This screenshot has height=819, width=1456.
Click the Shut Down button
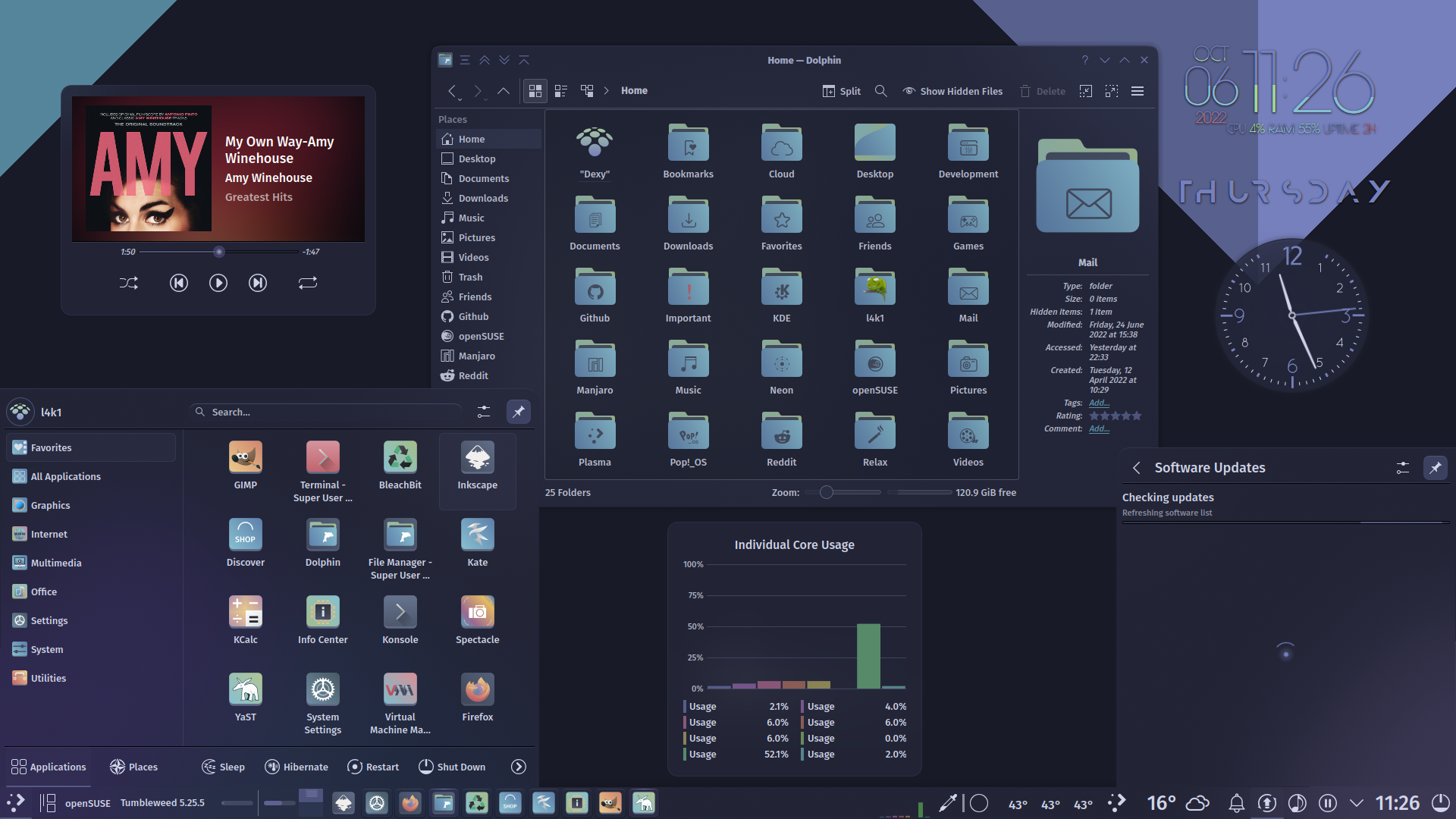452,767
